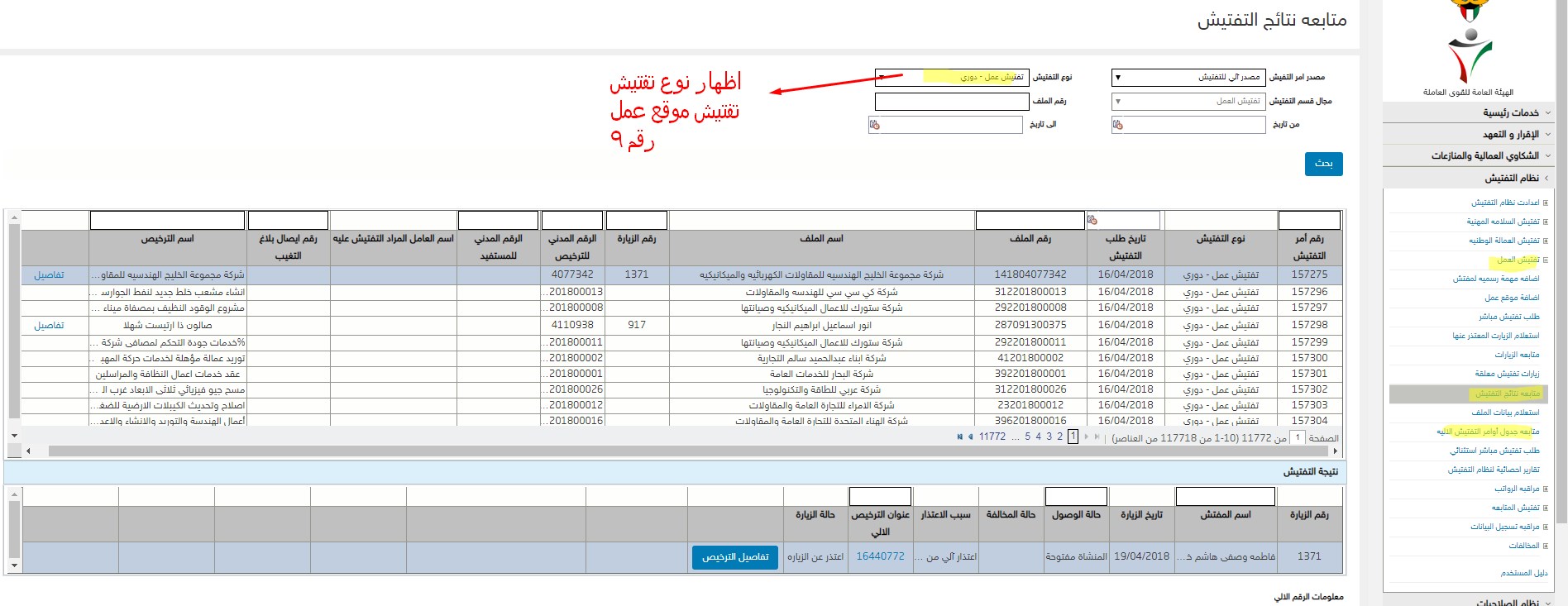Open زيارات تفتيش معلقة menu item

click(x=1507, y=374)
